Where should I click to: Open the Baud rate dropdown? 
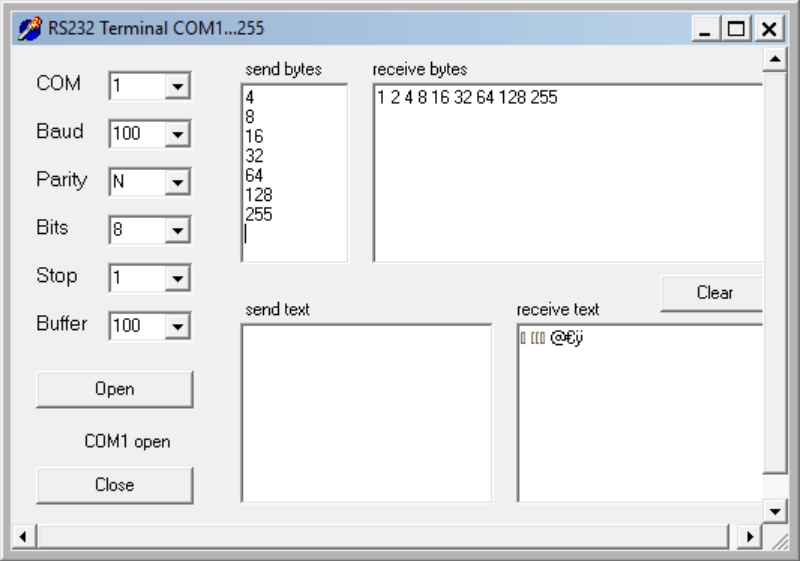(178, 134)
